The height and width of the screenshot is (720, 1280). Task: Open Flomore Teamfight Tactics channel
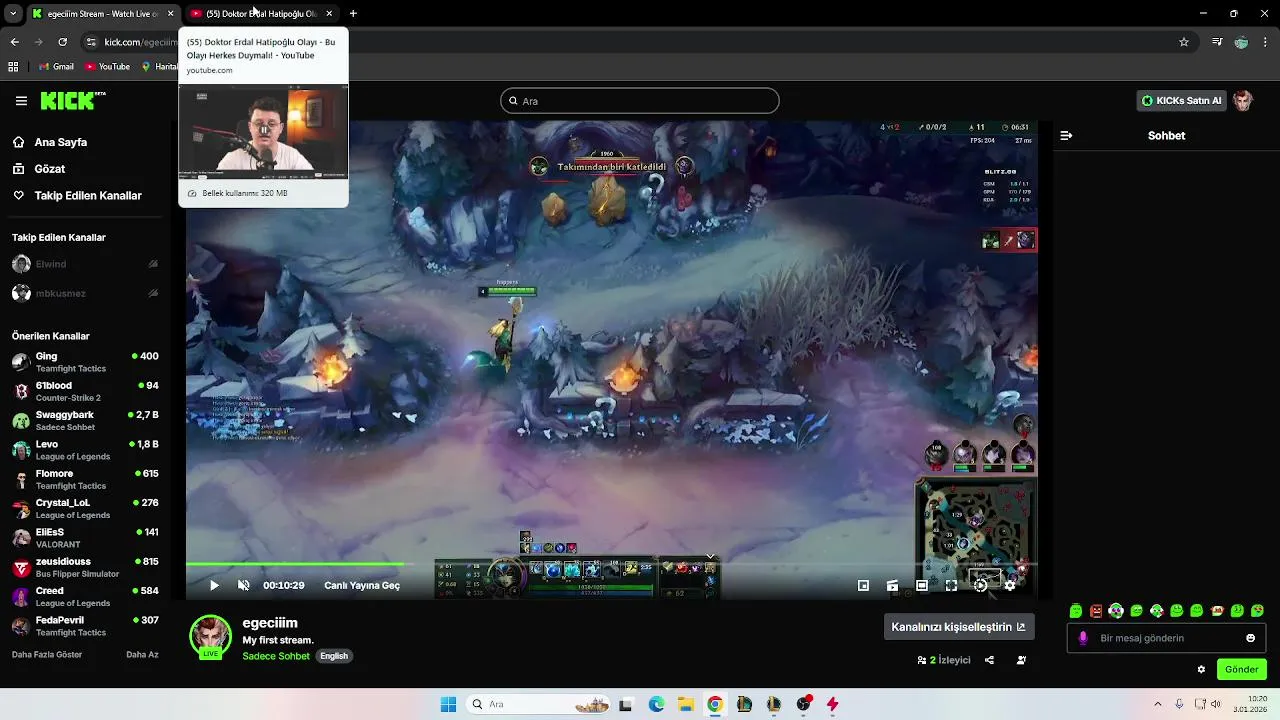(85, 479)
